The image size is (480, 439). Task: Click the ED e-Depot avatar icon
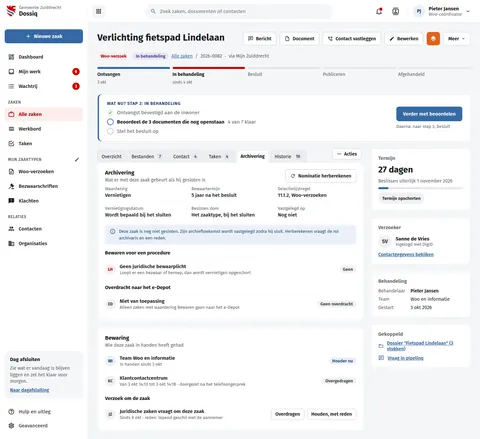coord(110,304)
